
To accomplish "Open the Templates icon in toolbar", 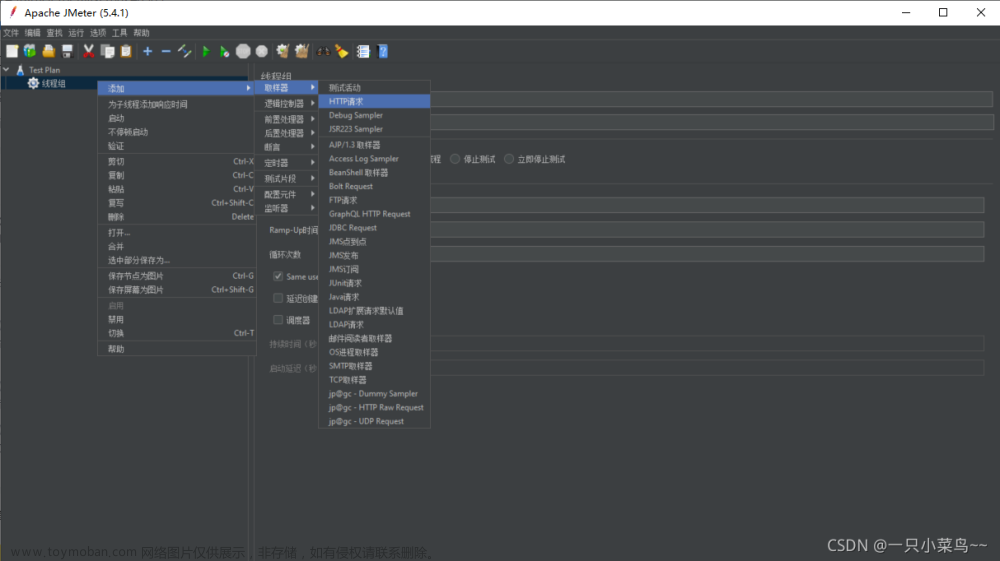I will (x=30, y=51).
